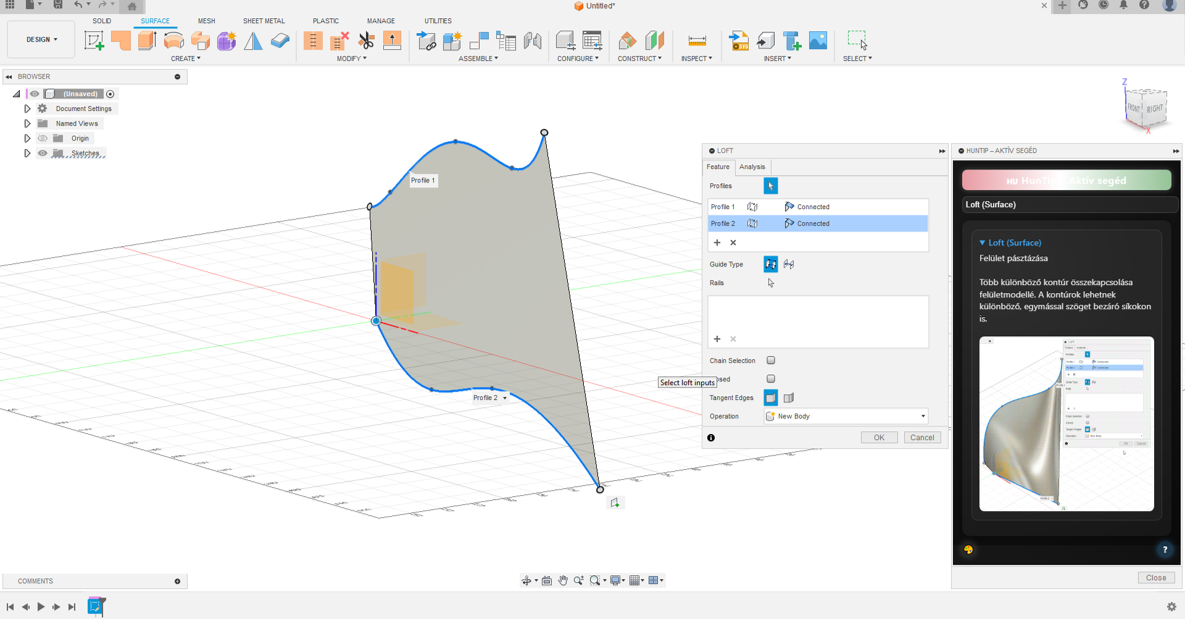1185x619 pixels.
Task: Remove selected profile with the X icon
Action: 733,243
